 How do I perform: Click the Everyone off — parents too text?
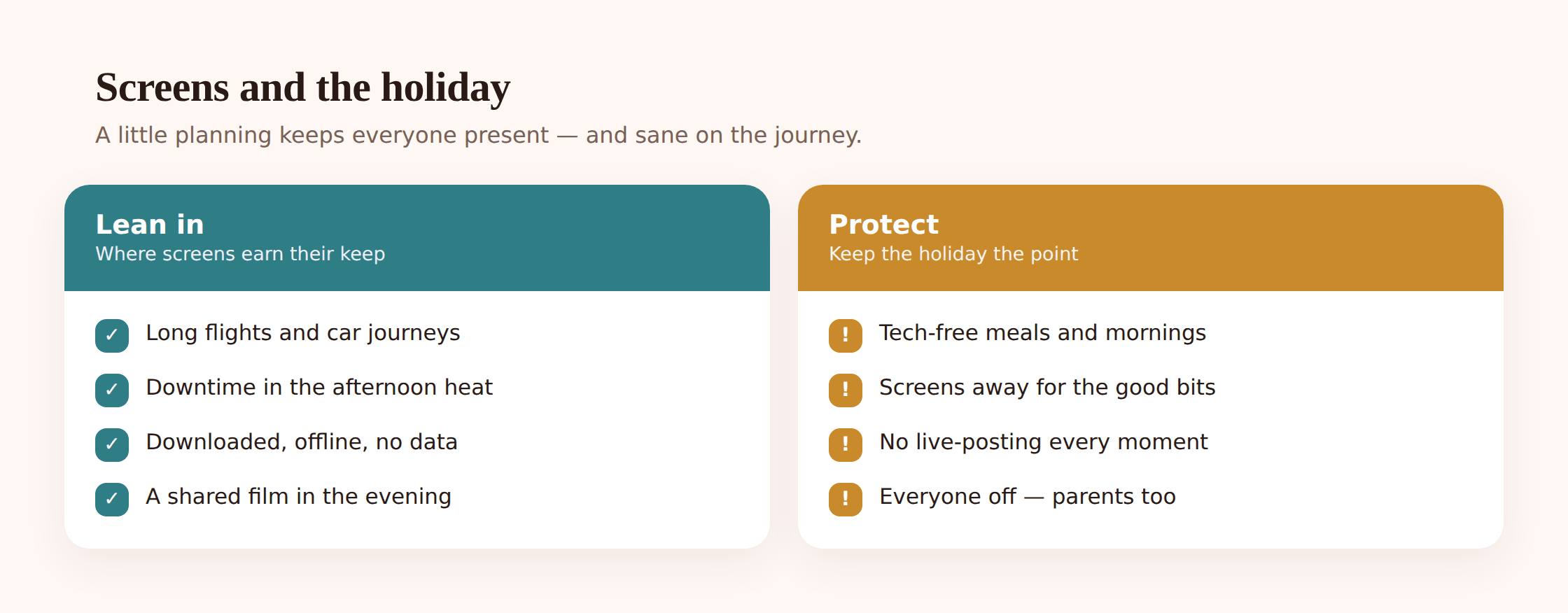1028,497
